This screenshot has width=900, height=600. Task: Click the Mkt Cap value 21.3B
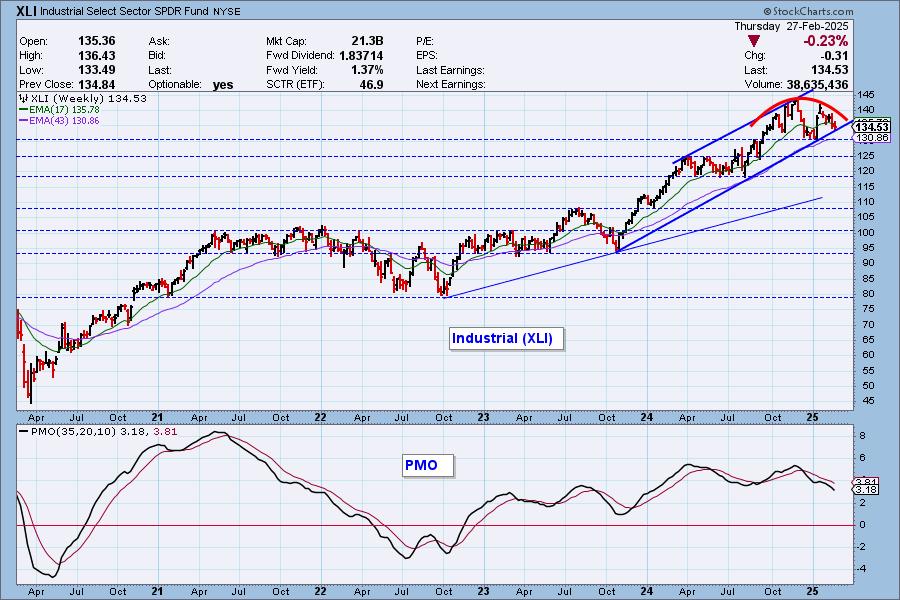tap(367, 41)
